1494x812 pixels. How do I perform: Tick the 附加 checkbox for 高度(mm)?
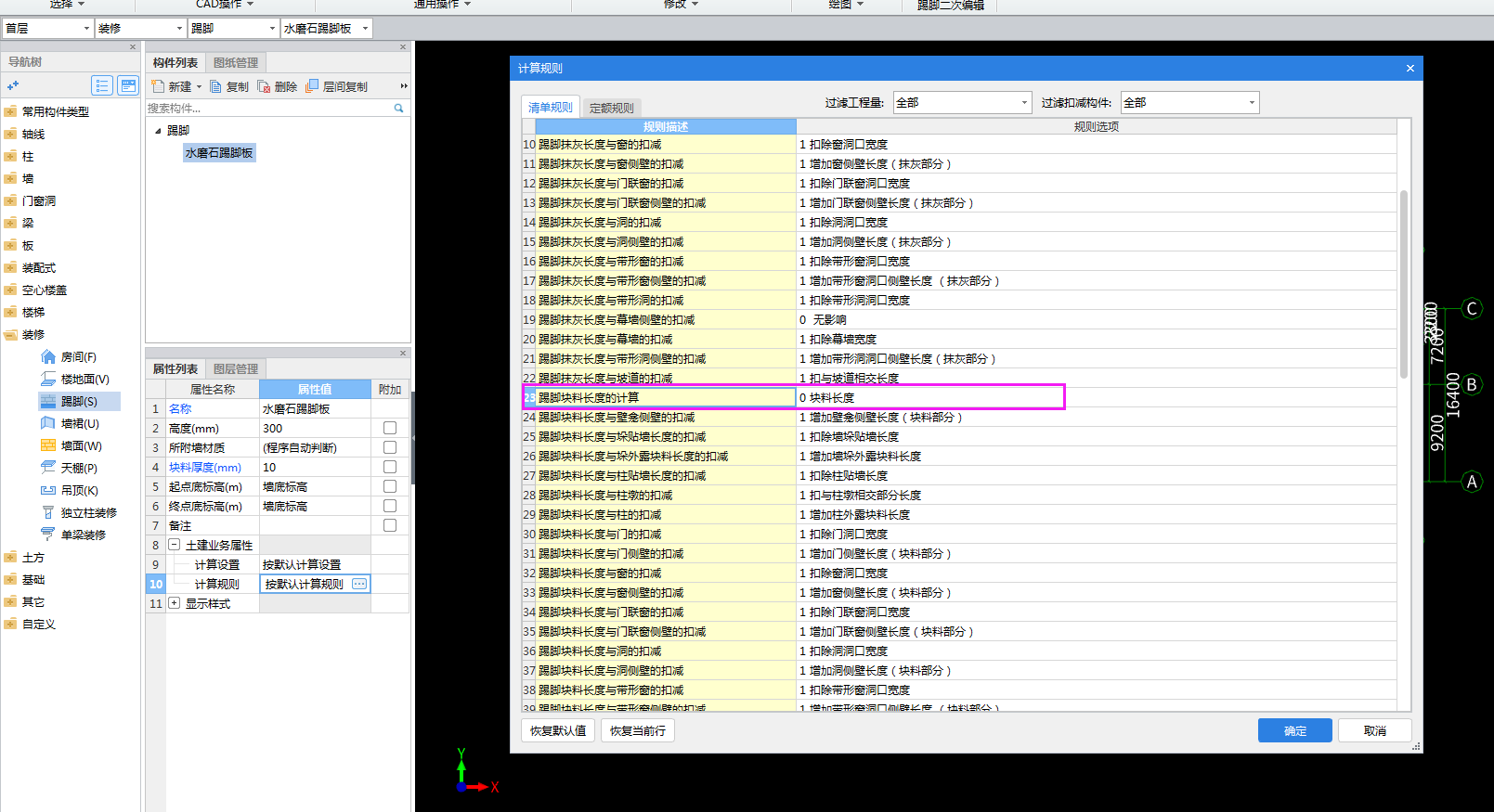point(390,428)
